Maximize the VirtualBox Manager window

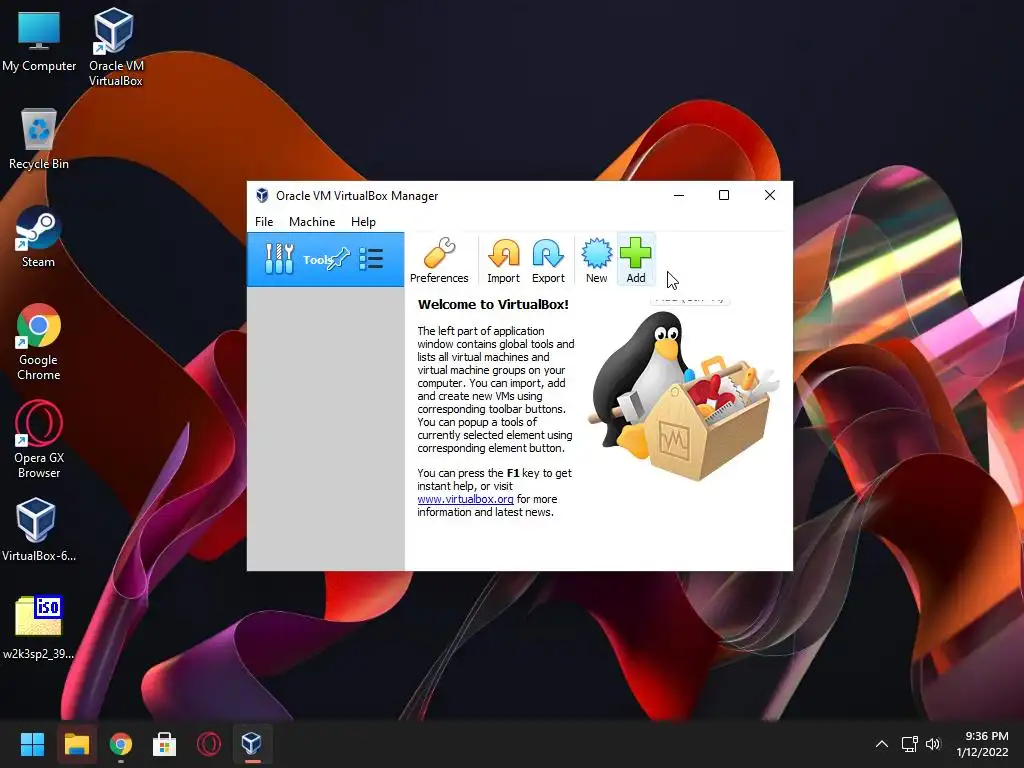tap(724, 195)
